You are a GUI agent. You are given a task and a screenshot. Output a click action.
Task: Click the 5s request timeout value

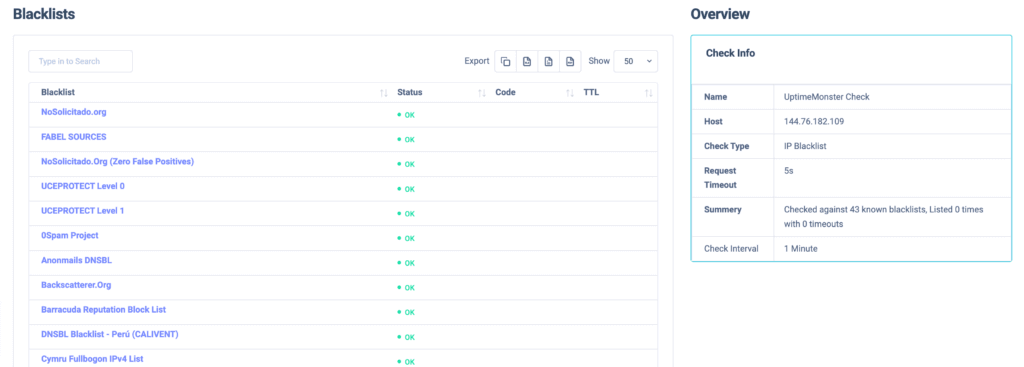click(x=788, y=170)
